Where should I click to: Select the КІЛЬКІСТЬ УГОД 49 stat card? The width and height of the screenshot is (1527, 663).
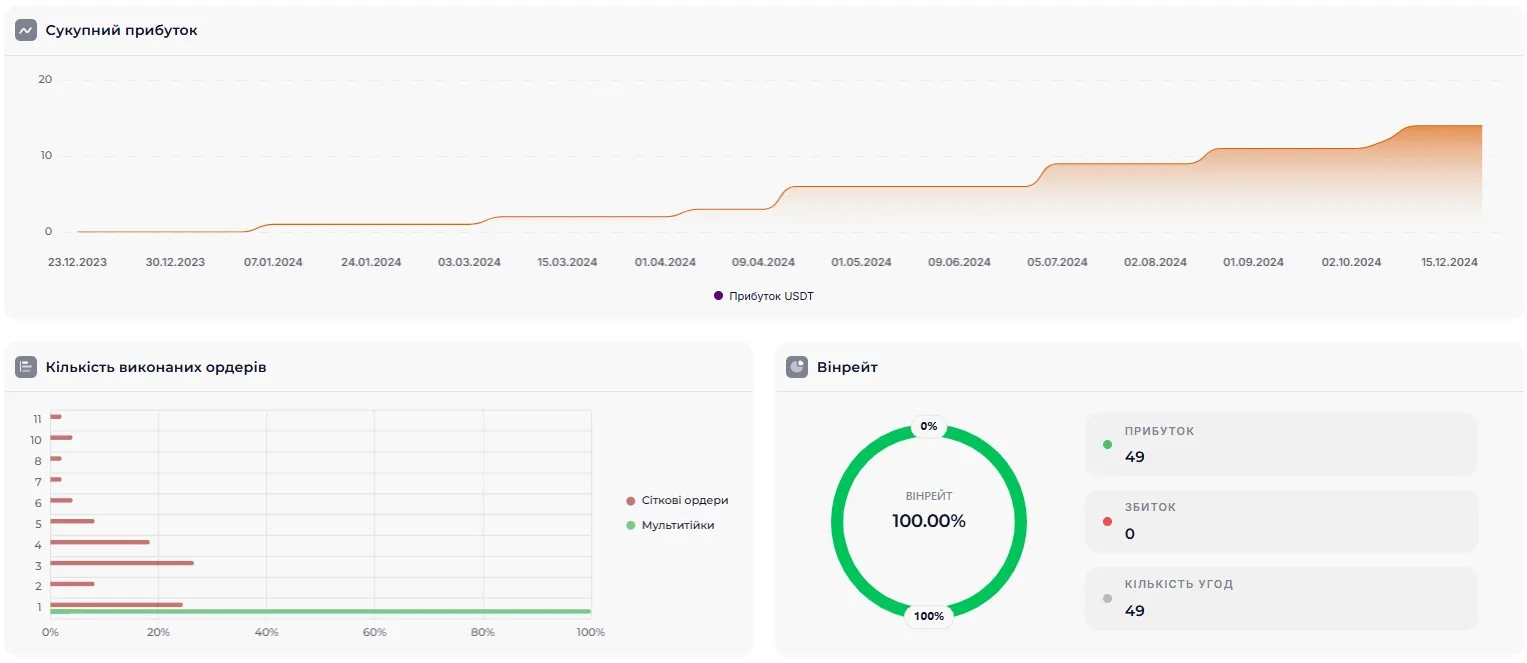(1280, 598)
